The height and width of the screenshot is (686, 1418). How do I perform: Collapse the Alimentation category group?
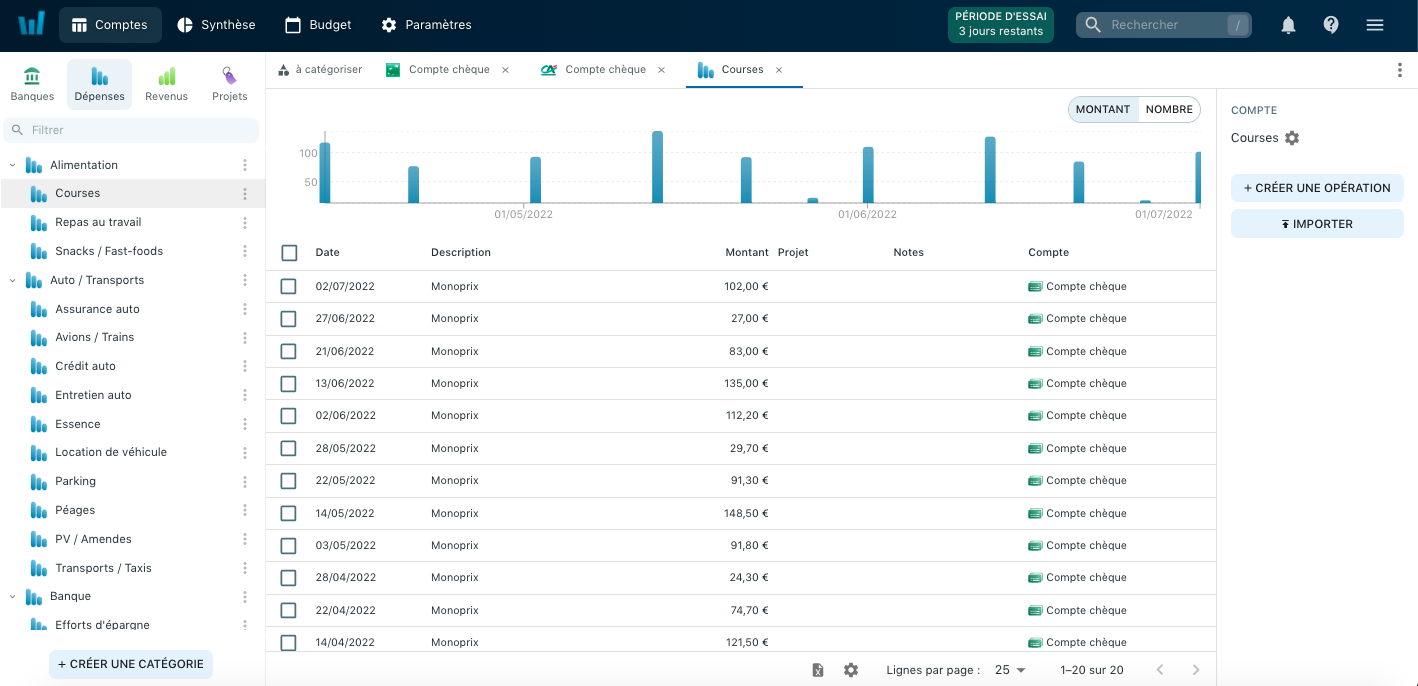tap(13, 165)
